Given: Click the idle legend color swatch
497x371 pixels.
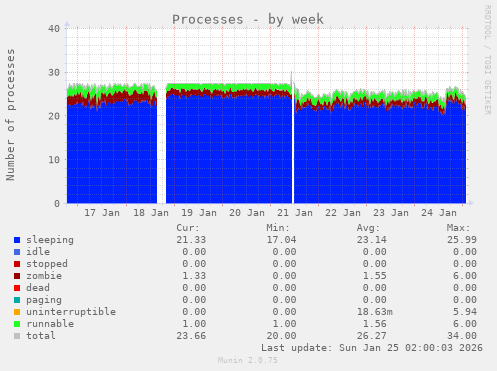Looking at the screenshot, I should coord(17,252).
